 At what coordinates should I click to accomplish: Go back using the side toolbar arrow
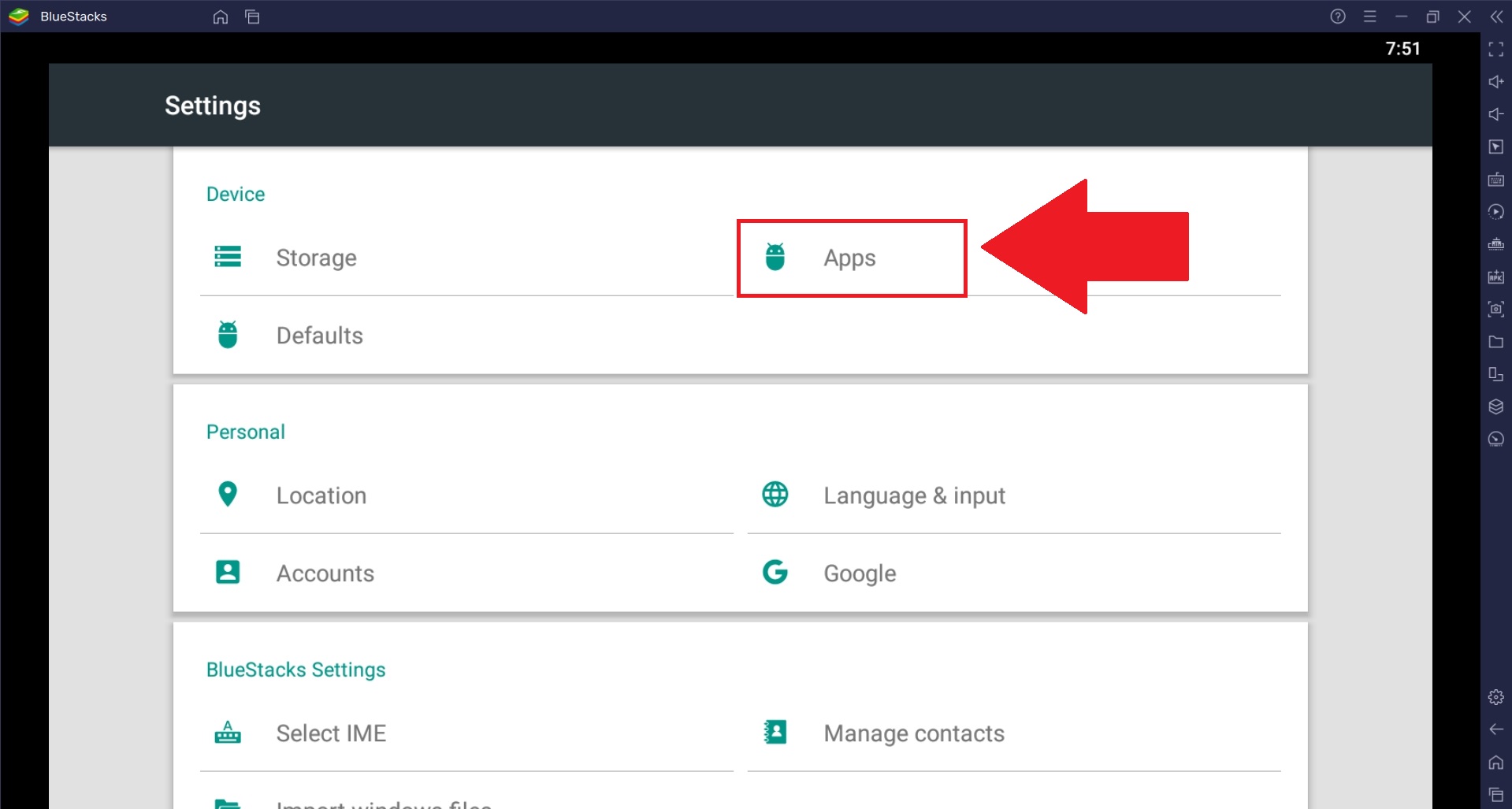pyautogui.click(x=1496, y=729)
